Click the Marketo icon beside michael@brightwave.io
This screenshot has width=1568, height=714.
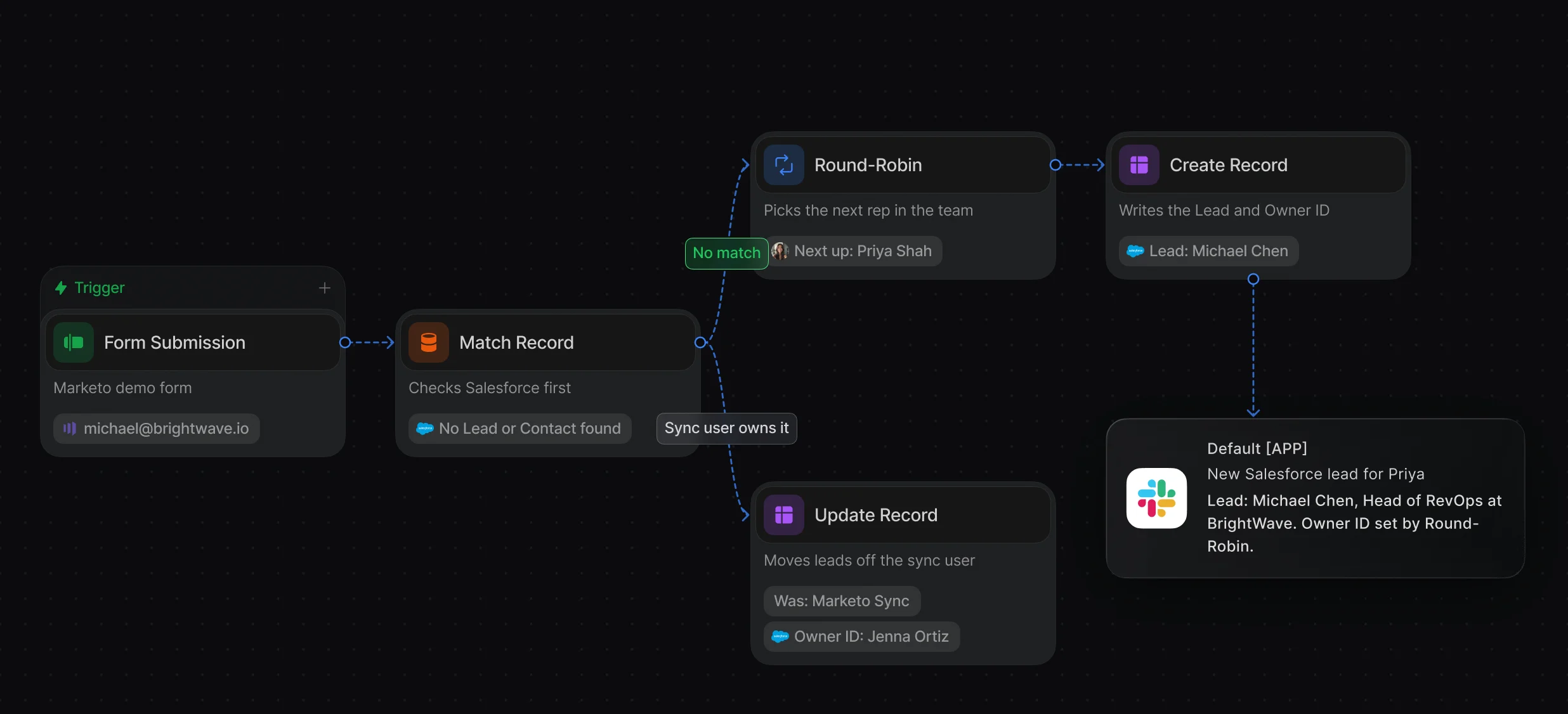coord(70,429)
